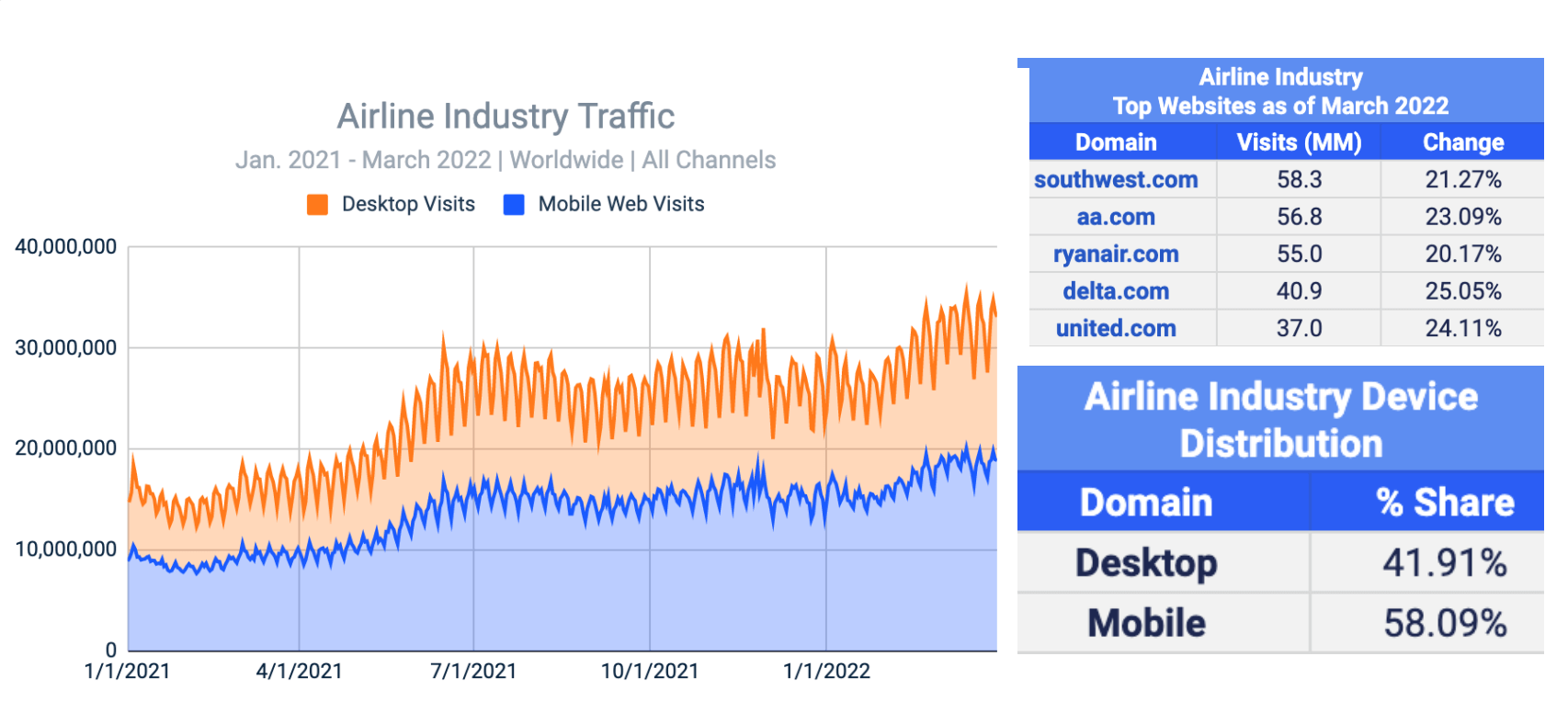The width and height of the screenshot is (1568, 713).
Task: Click the 4/1/2021 x-axis label
Action: (299, 672)
